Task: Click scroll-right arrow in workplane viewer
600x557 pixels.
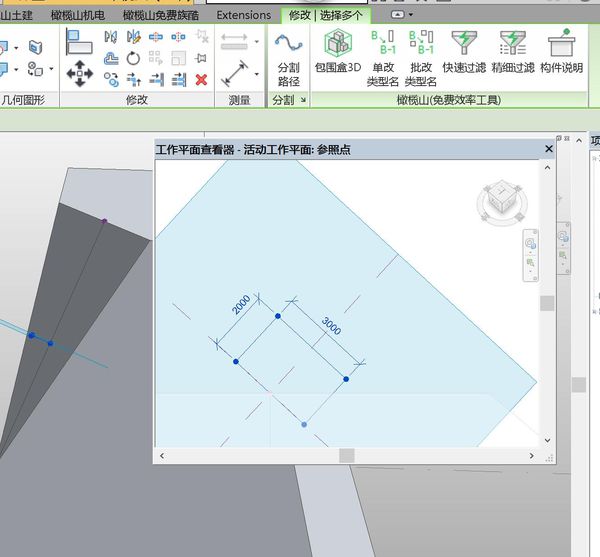Action: click(x=532, y=456)
